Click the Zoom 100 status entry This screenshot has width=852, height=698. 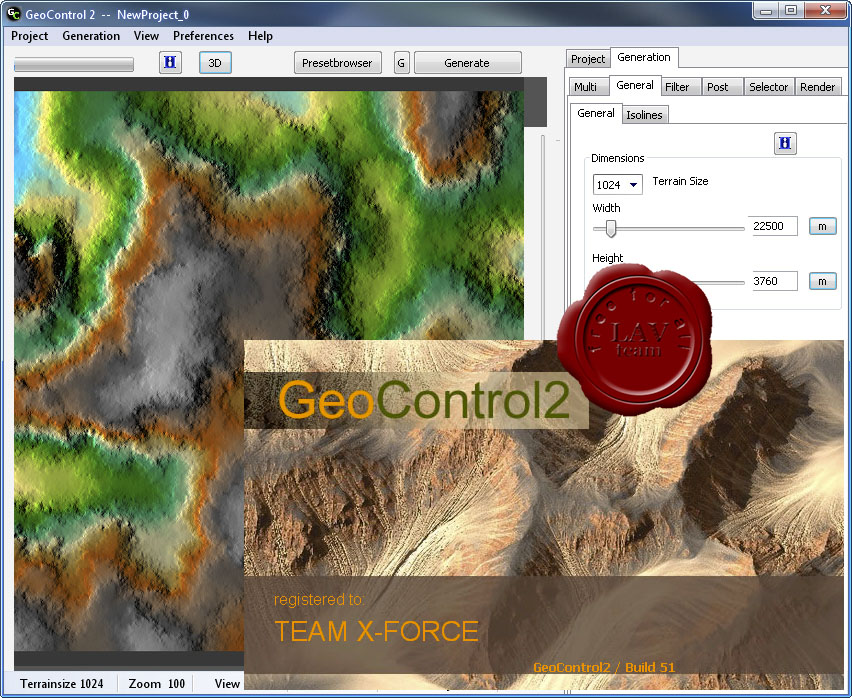point(156,683)
